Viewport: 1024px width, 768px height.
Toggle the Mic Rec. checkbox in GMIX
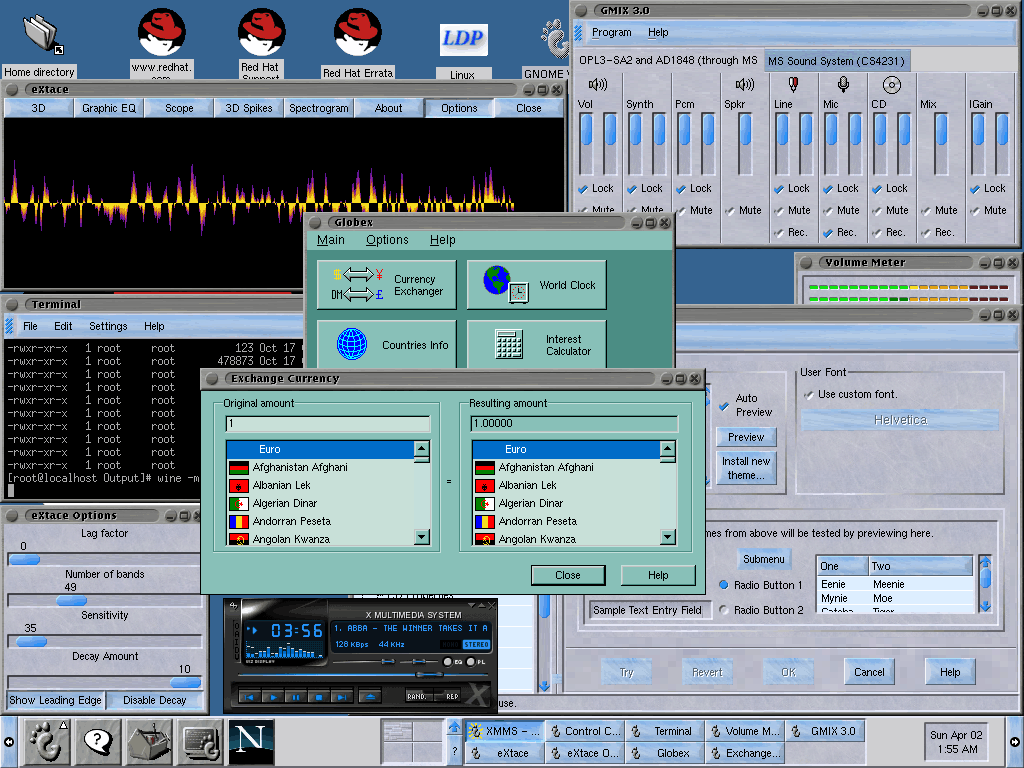[827, 232]
